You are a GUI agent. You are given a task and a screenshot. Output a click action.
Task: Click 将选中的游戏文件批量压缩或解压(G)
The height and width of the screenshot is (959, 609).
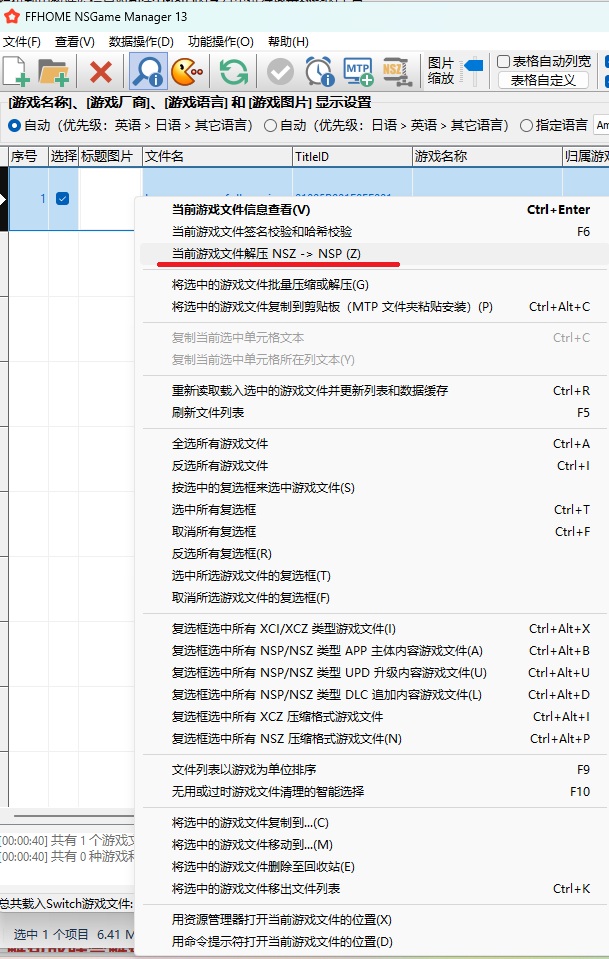point(374,285)
